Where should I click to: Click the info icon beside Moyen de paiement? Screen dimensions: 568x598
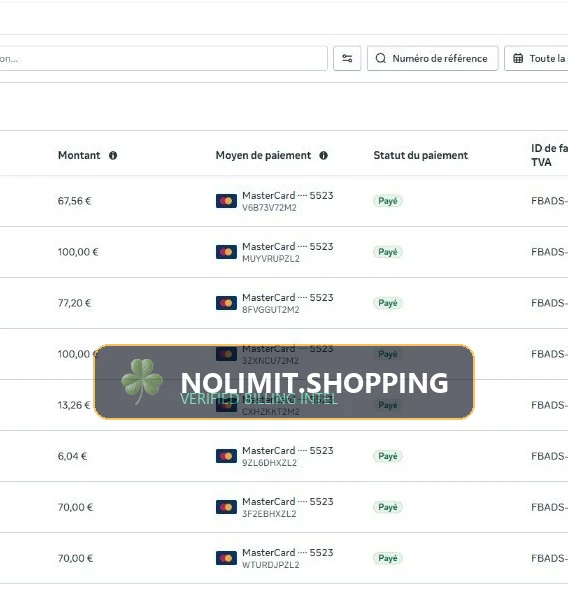pos(323,156)
